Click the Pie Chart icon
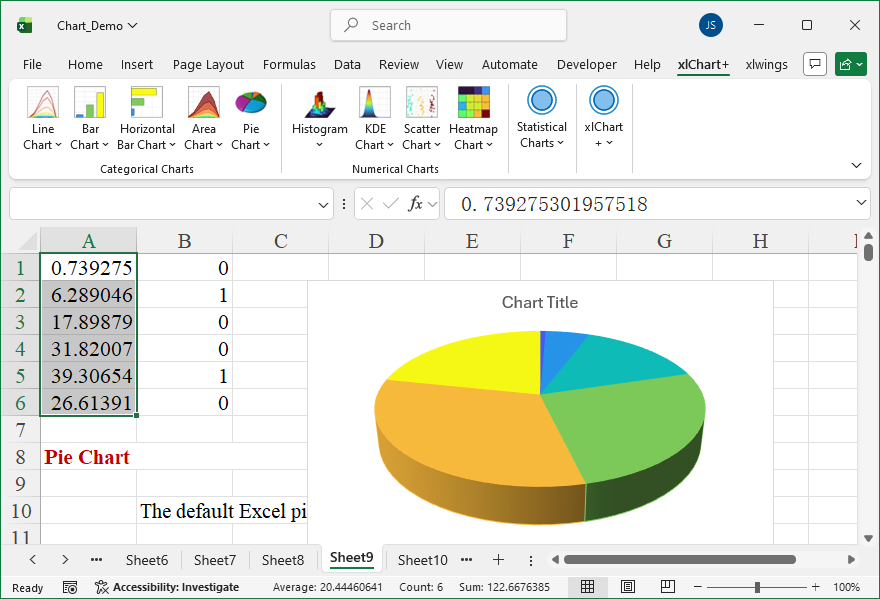880x599 pixels. 250,103
